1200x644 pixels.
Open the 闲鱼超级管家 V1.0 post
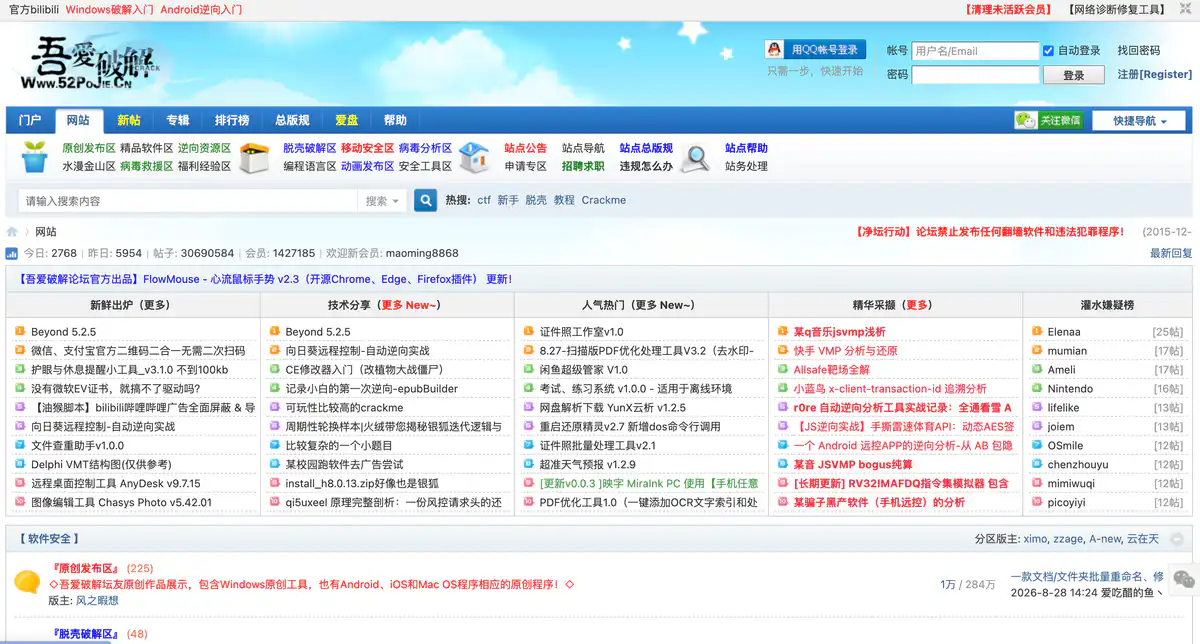[x=584, y=370]
